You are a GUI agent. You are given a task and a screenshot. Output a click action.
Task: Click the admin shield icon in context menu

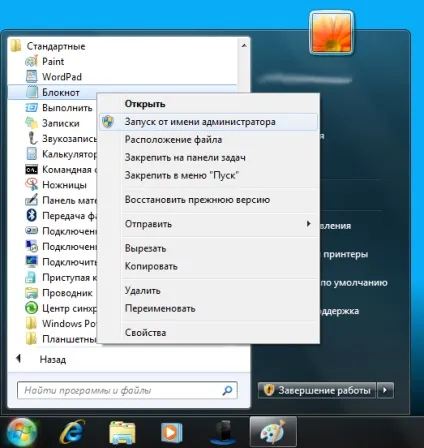click(108, 122)
